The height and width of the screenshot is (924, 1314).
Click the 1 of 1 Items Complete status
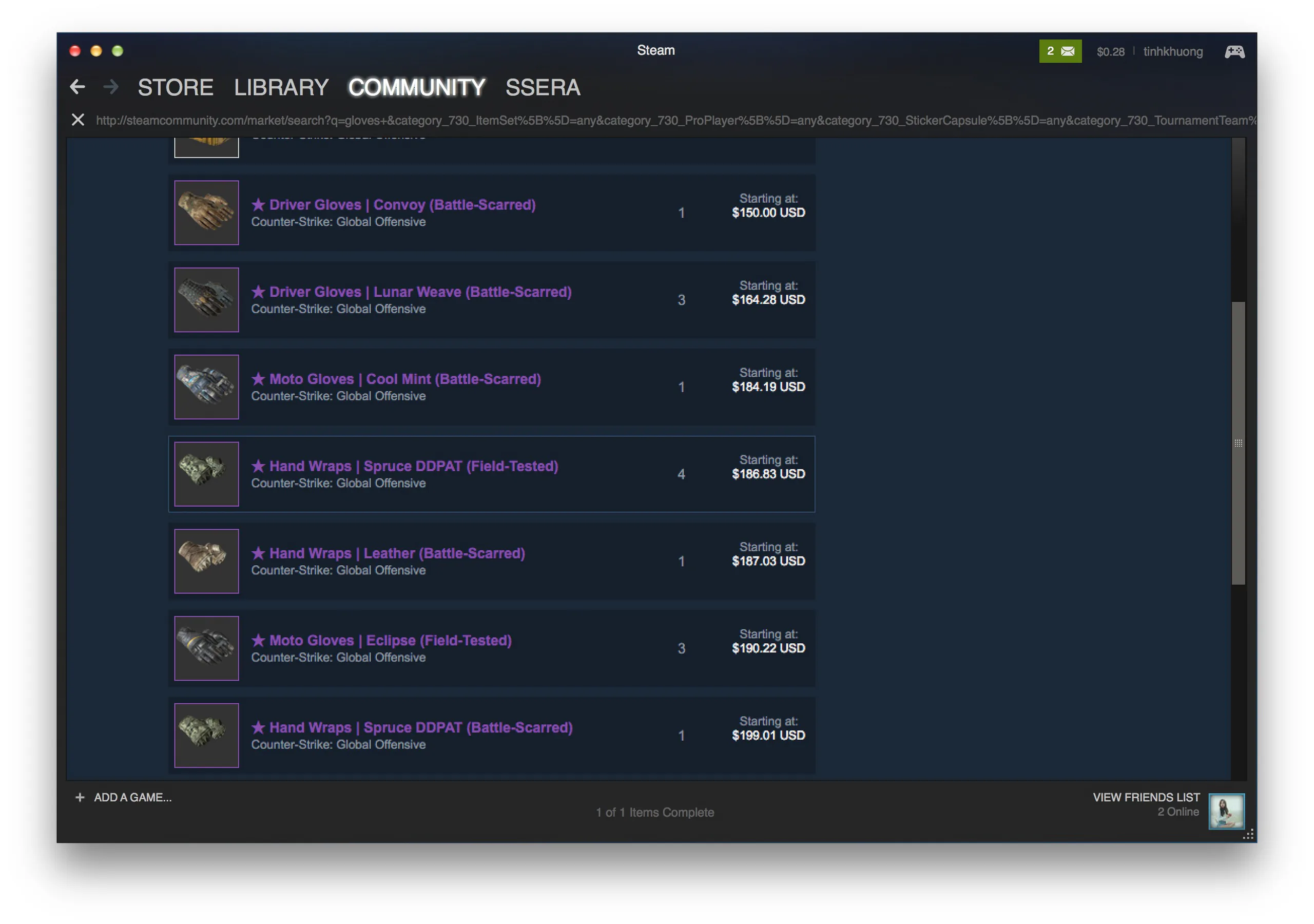[655, 812]
